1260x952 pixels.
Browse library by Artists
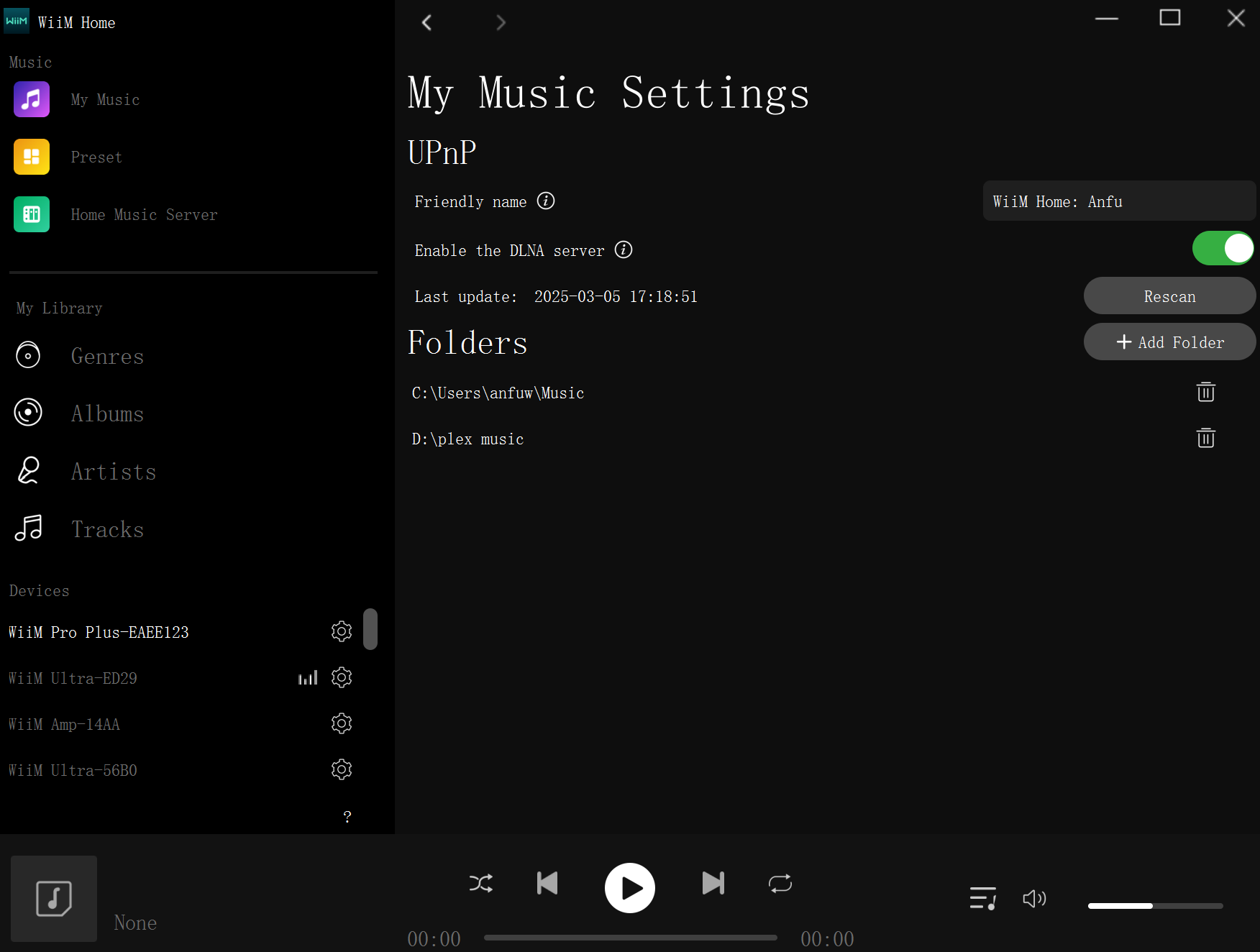click(114, 472)
